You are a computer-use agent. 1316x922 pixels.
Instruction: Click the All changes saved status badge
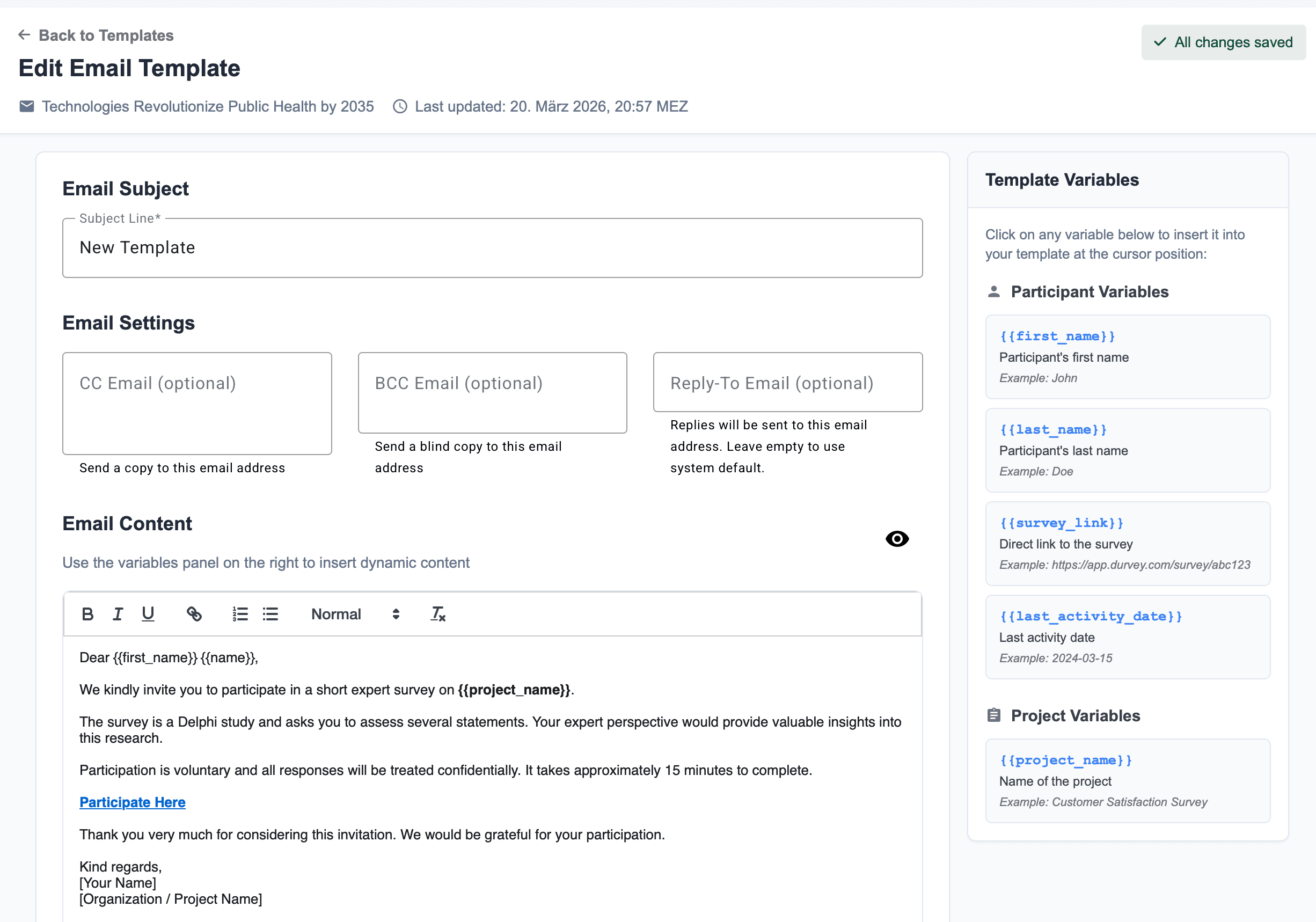coord(1224,42)
